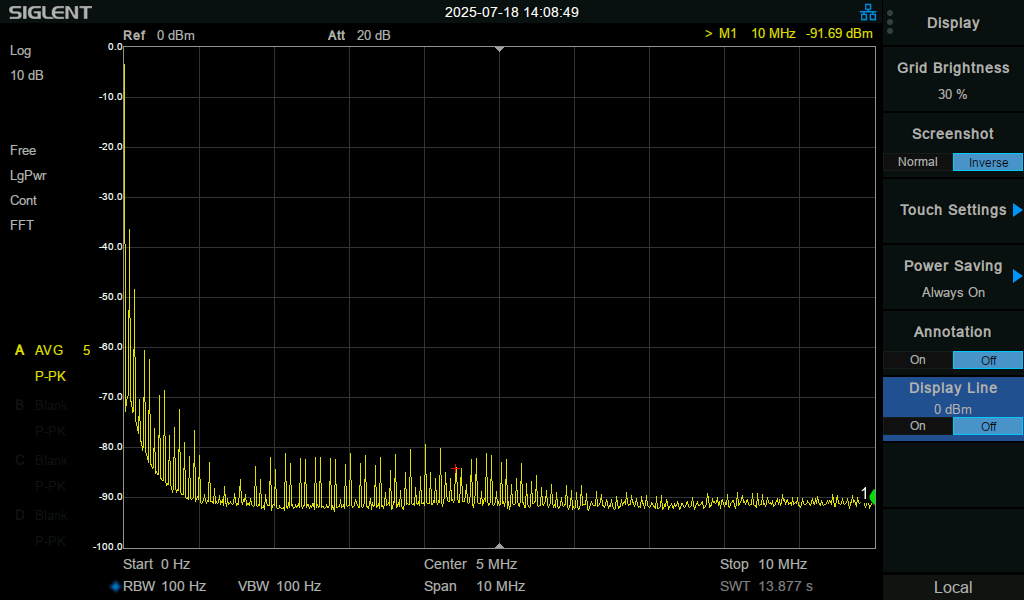Click the Start 0 Hz frequency label
The image size is (1024, 600).
[x=157, y=564]
